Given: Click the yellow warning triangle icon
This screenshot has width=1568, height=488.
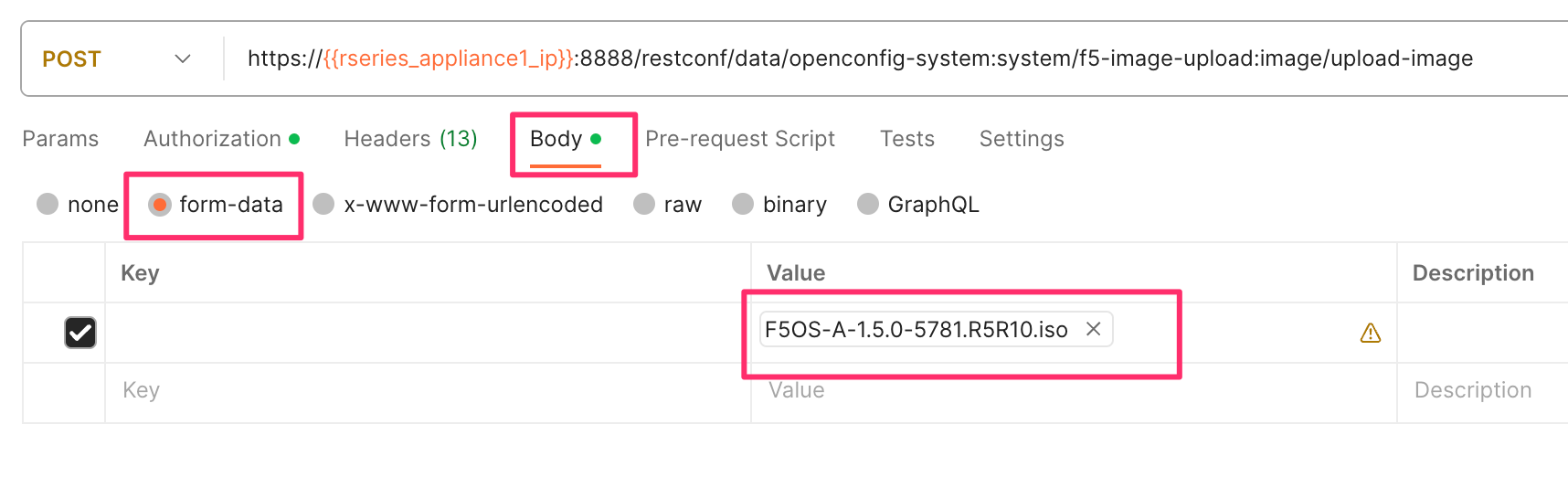Looking at the screenshot, I should (x=1370, y=333).
